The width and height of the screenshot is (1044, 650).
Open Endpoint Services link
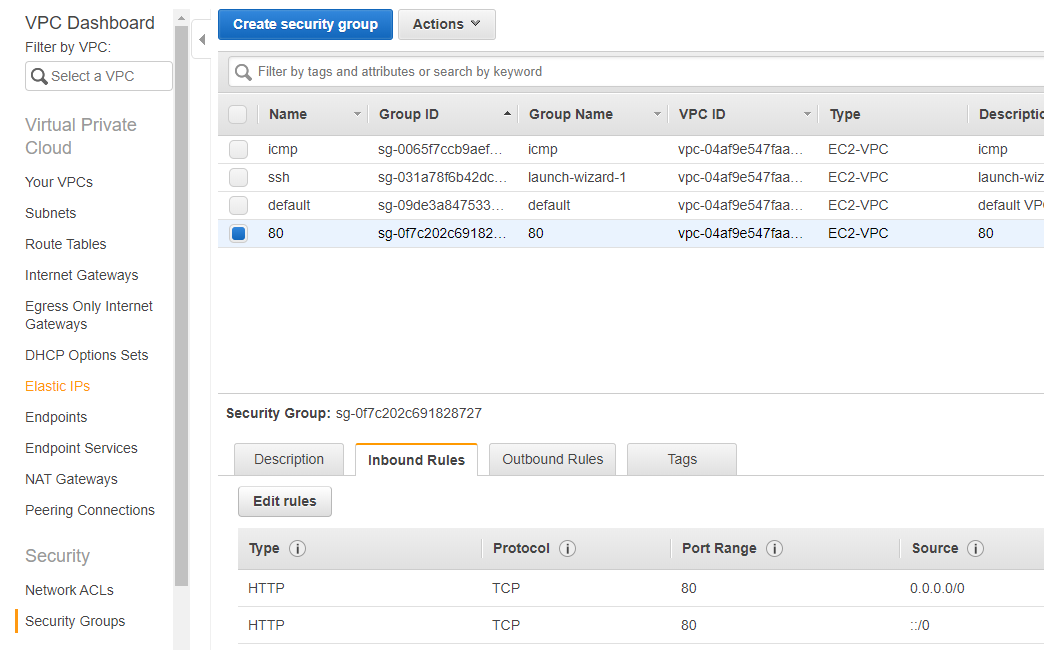[81, 448]
